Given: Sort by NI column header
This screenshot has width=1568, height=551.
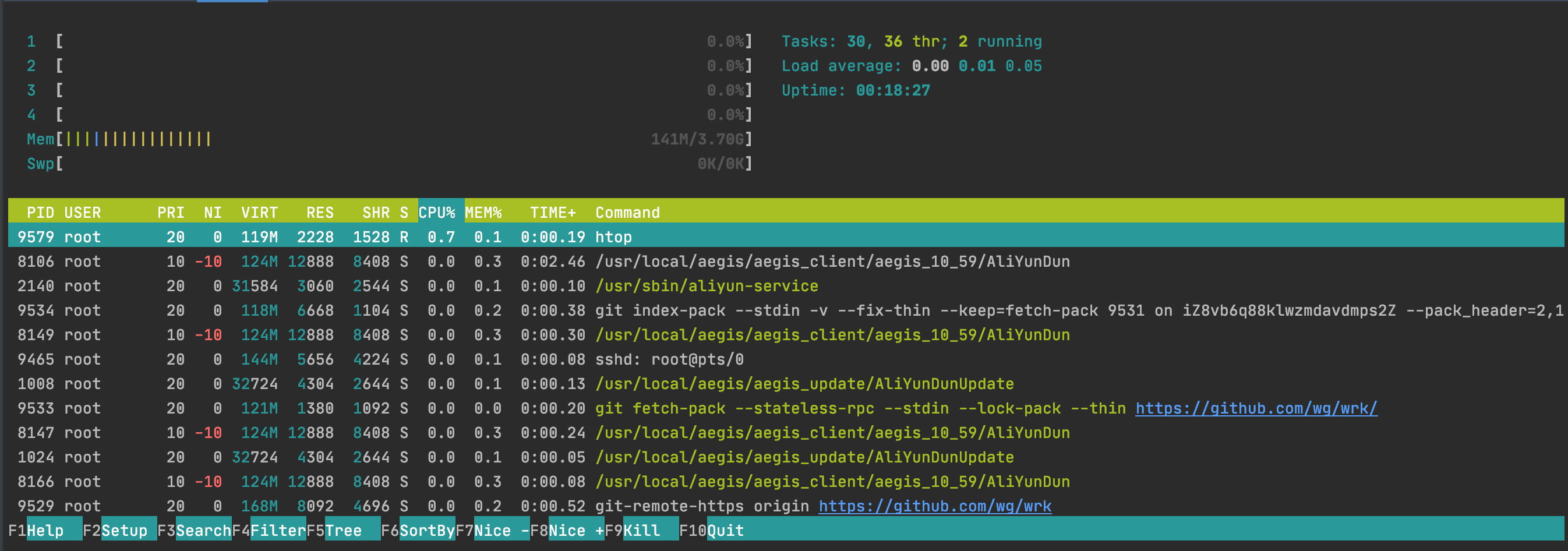Looking at the screenshot, I should (x=213, y=213).
